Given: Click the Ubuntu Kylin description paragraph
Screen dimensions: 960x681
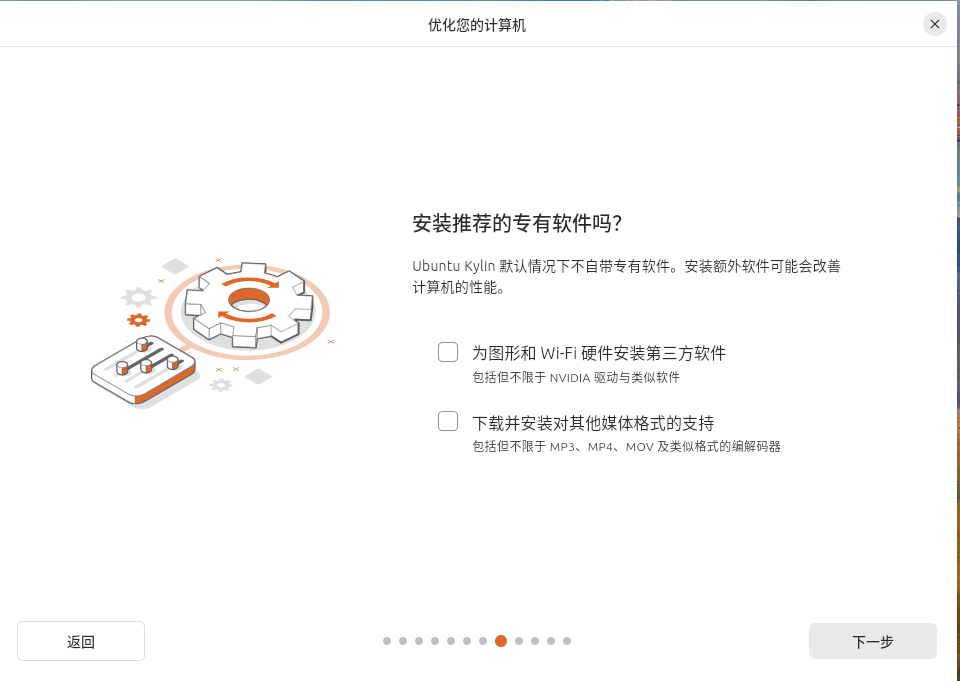Looking at the screenshot, I should [x=626, y=277].
